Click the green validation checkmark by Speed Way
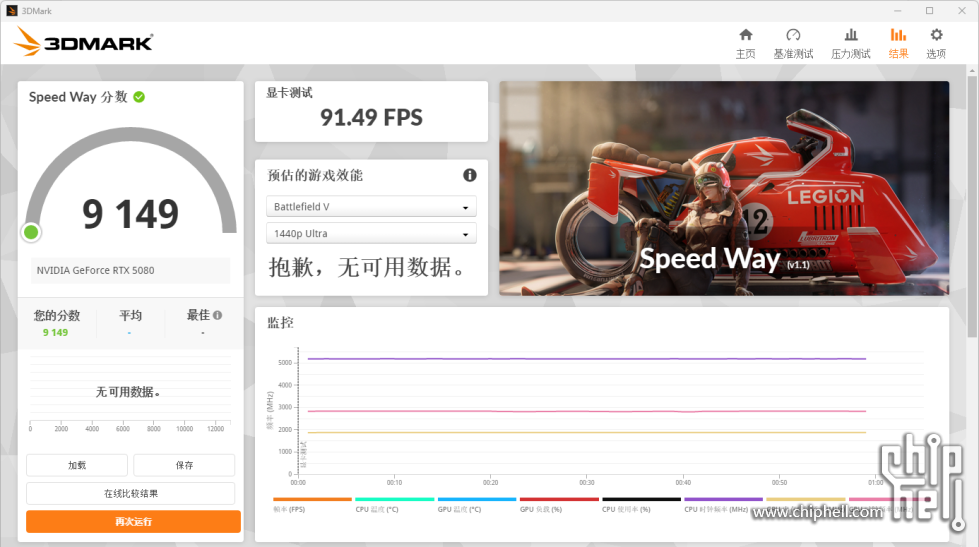Image resolution: width=979 pixels, height=547 pixels. coord(139,97)
